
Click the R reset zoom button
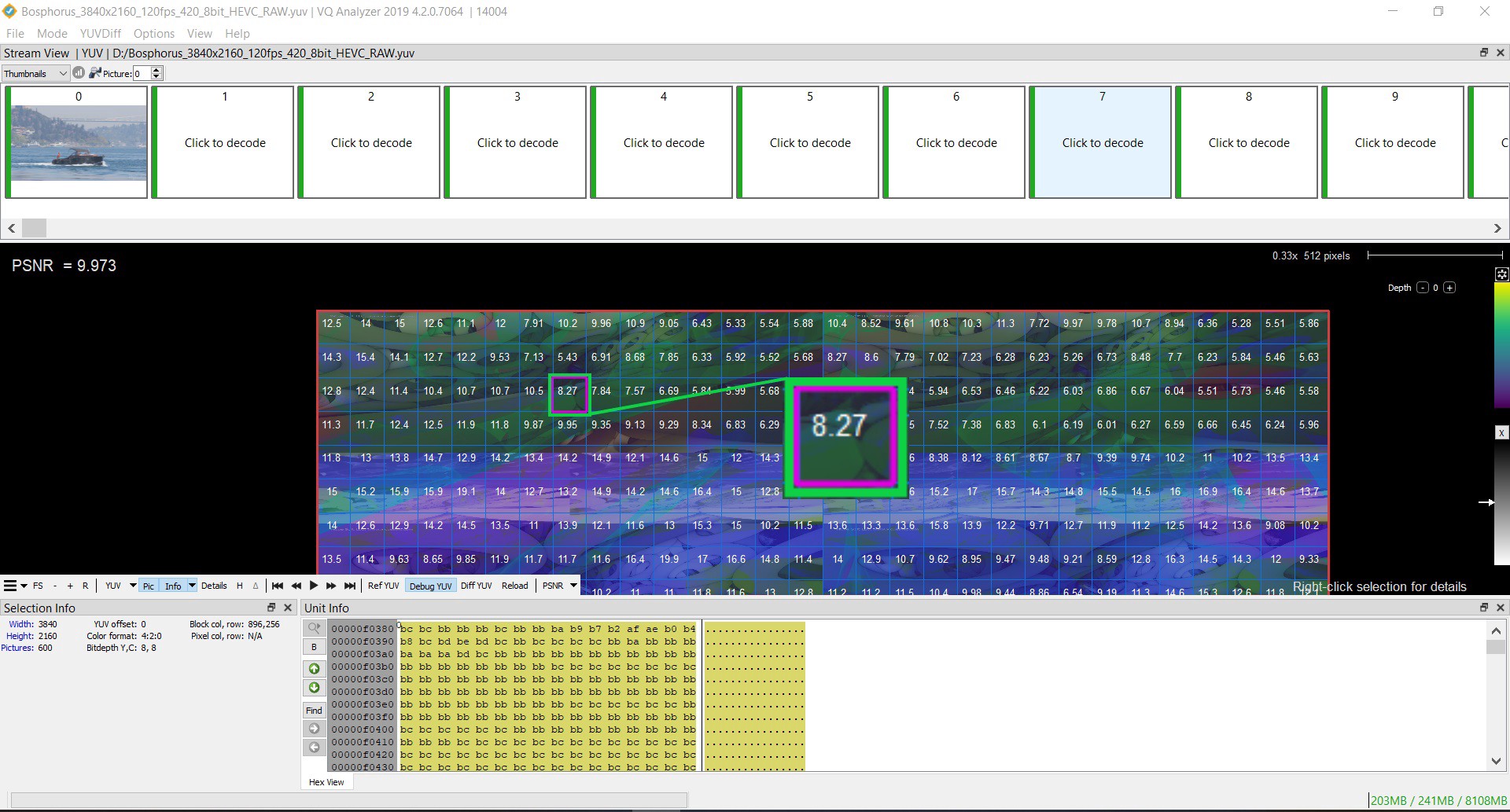coord(85,586)
